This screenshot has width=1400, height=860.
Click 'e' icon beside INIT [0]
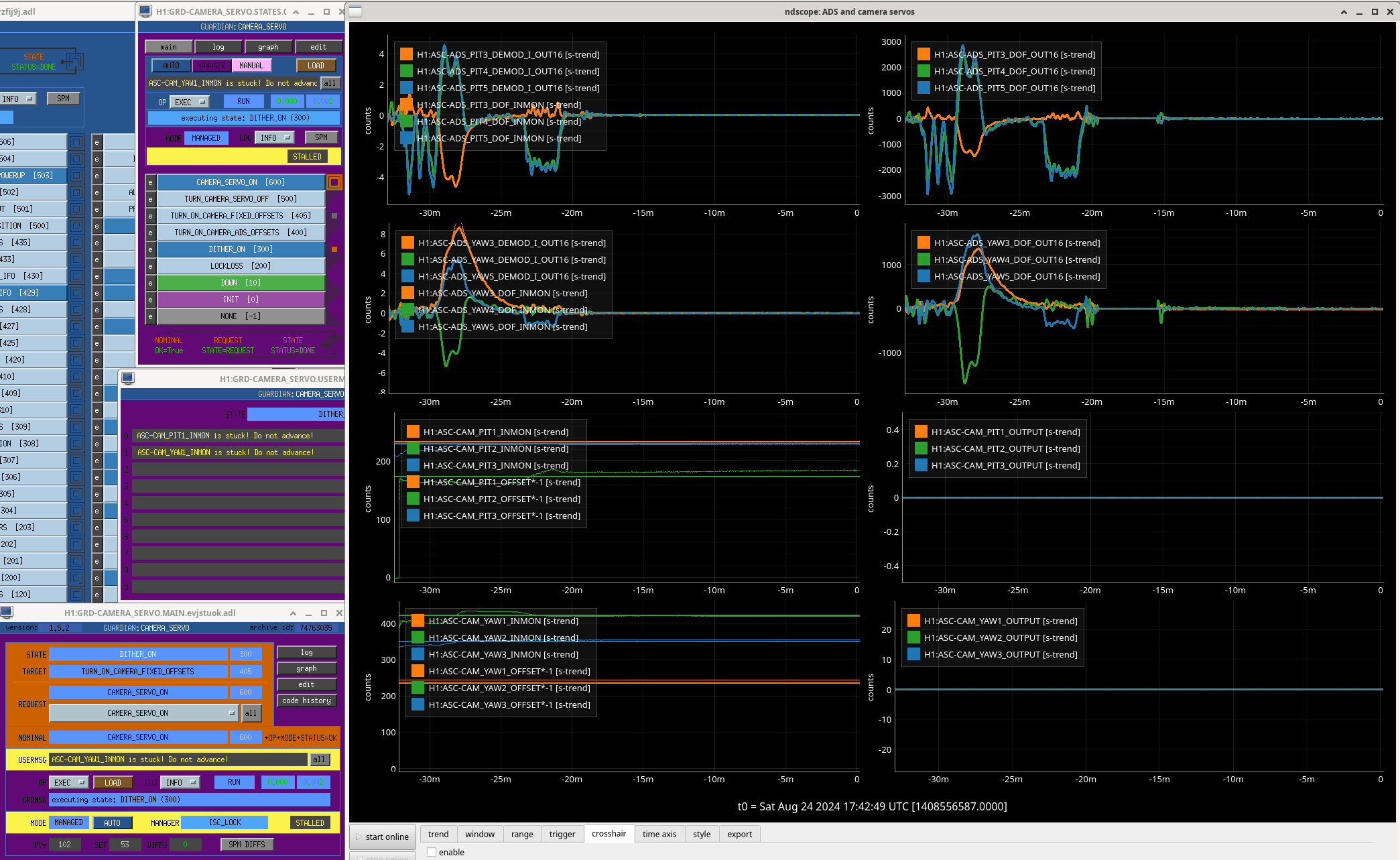150,300
